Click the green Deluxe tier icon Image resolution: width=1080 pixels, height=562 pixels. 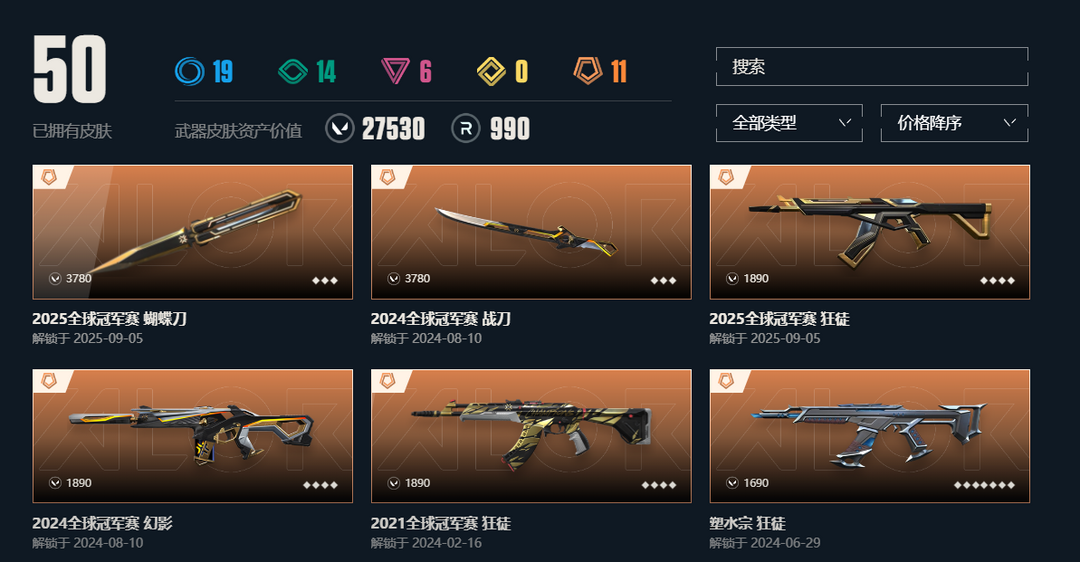coord(293,71)
